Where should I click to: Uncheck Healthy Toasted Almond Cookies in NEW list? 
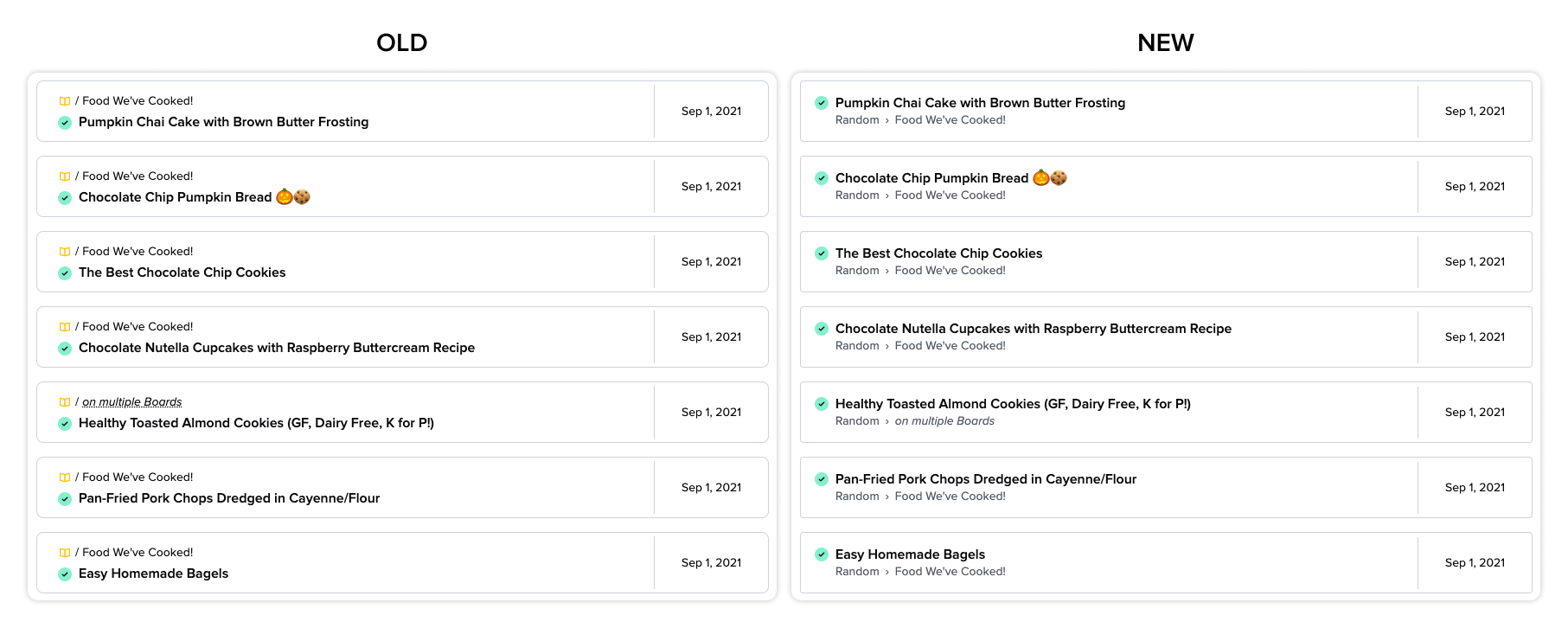click(x=822, y=404)
